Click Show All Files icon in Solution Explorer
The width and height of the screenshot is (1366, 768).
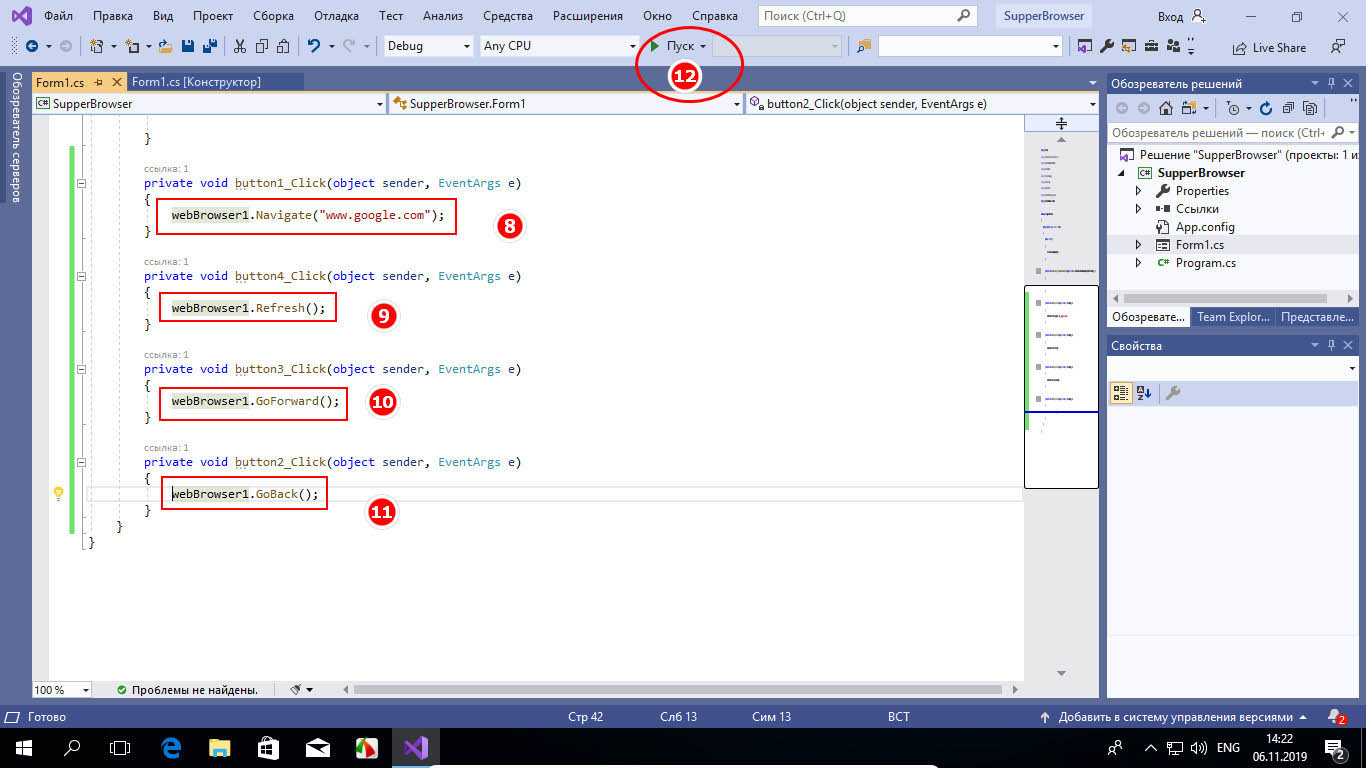[x=1309, y=108]
